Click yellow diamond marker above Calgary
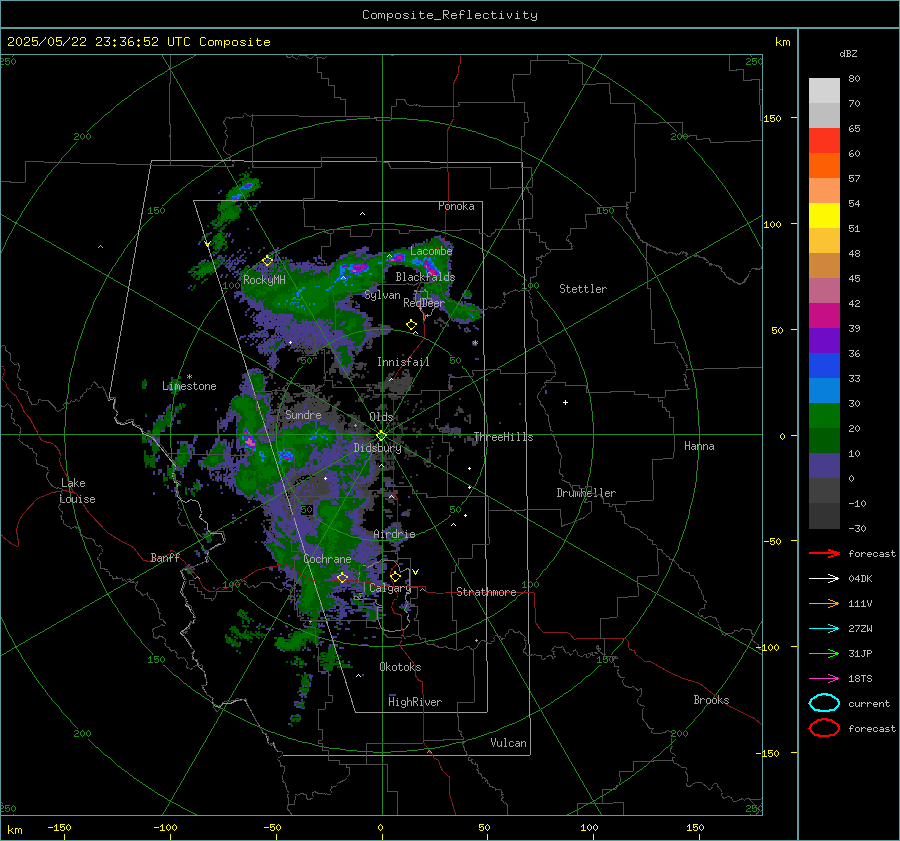This screenshot has height=841, width=900. [x=395, y=576]
